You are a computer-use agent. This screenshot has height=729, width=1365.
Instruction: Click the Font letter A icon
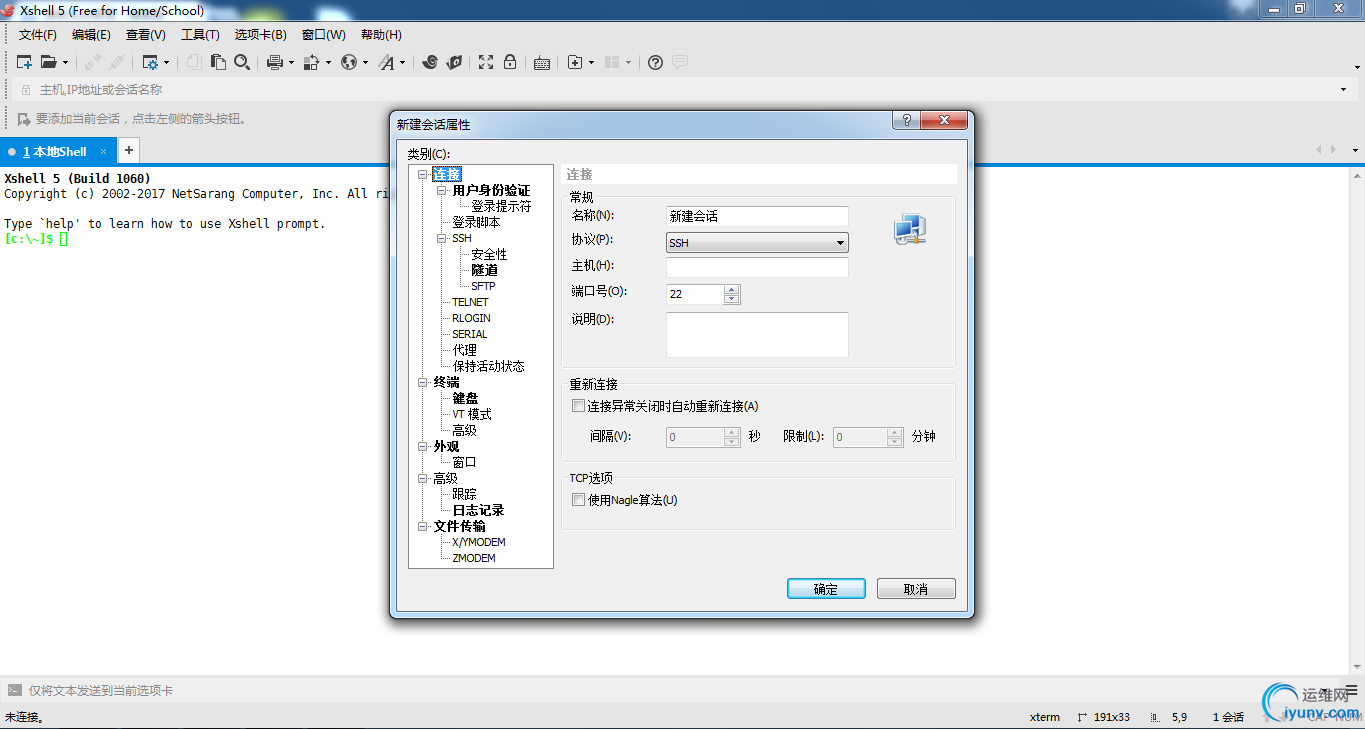point(387,62)
